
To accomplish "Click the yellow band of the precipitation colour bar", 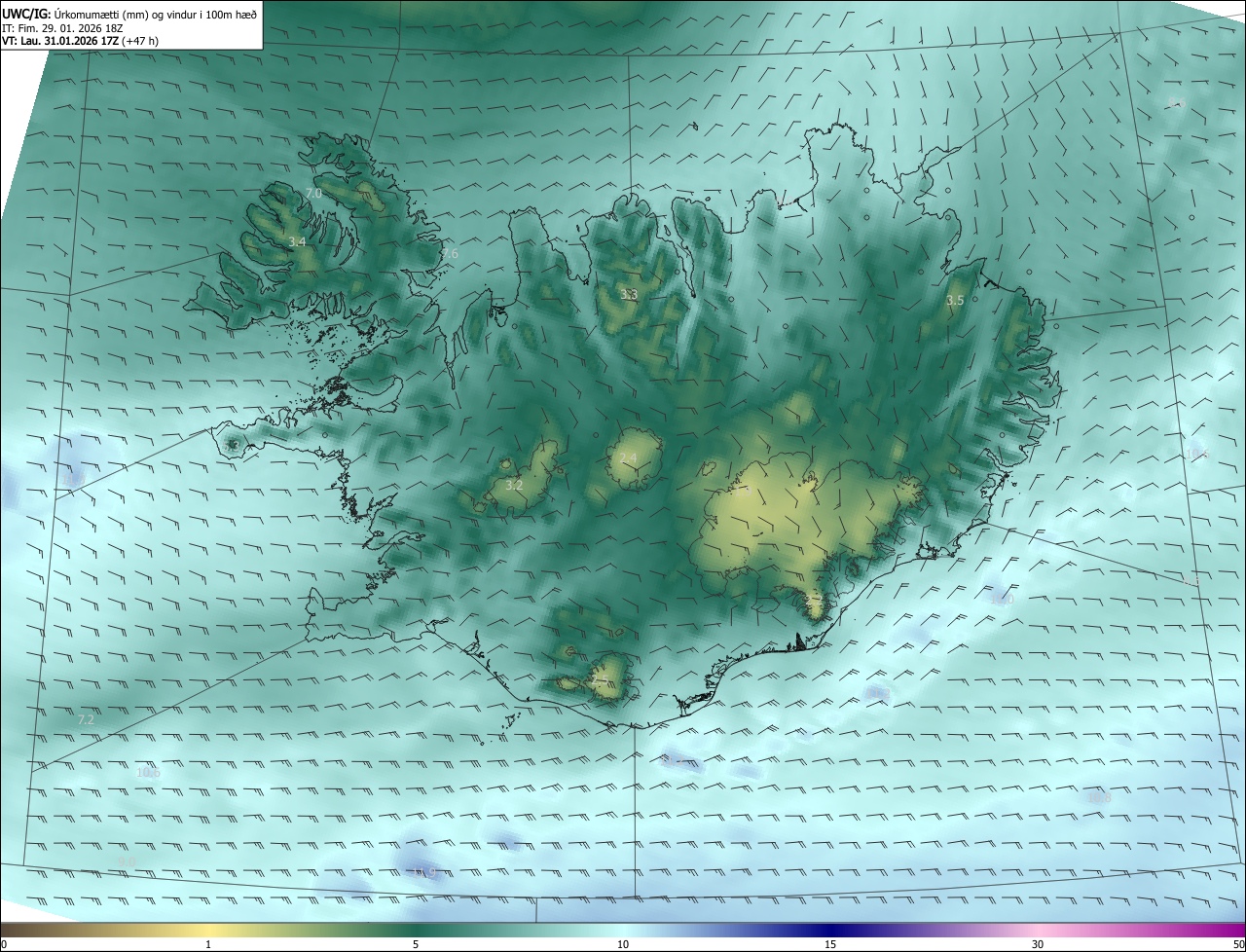I will 208,930.
